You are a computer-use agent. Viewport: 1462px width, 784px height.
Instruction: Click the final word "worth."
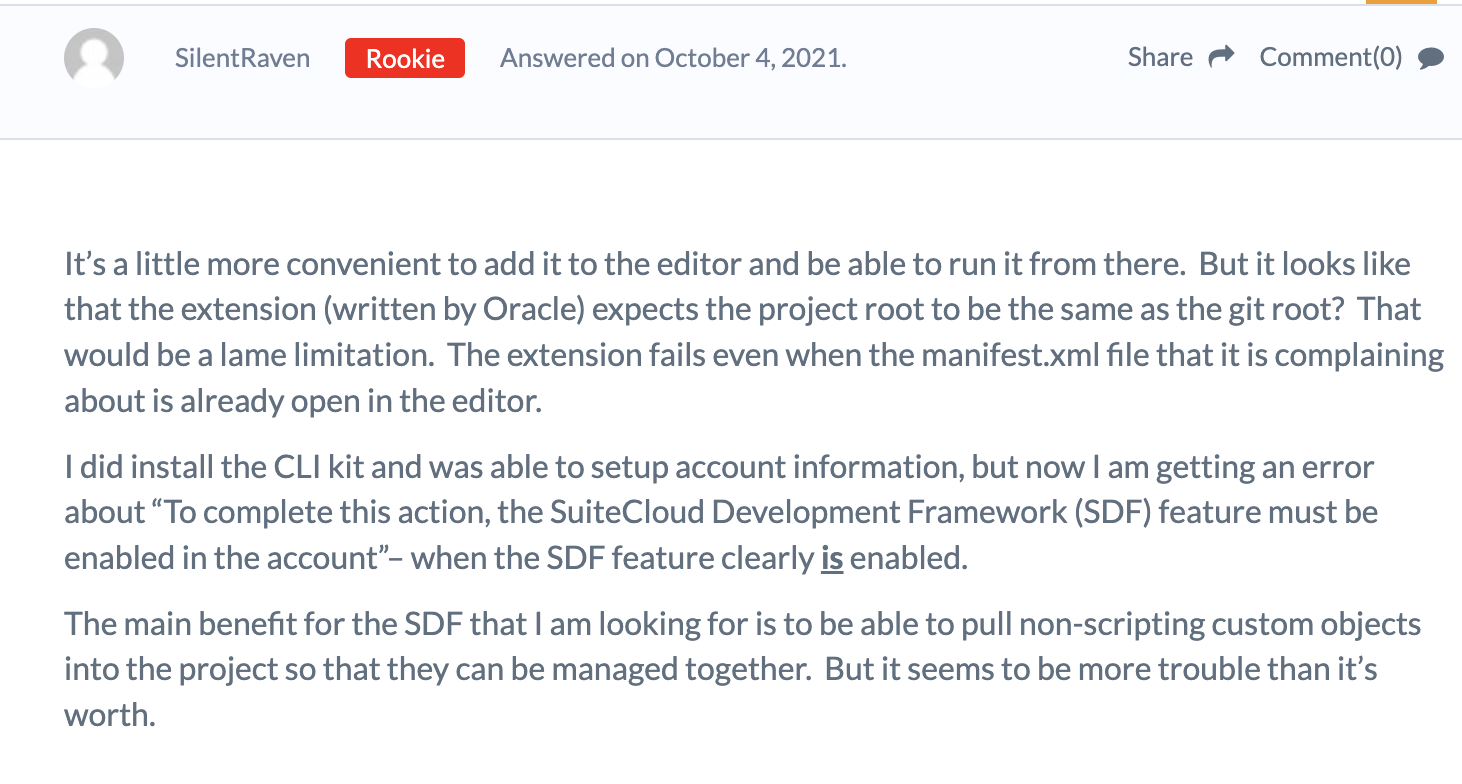[110, 715]
